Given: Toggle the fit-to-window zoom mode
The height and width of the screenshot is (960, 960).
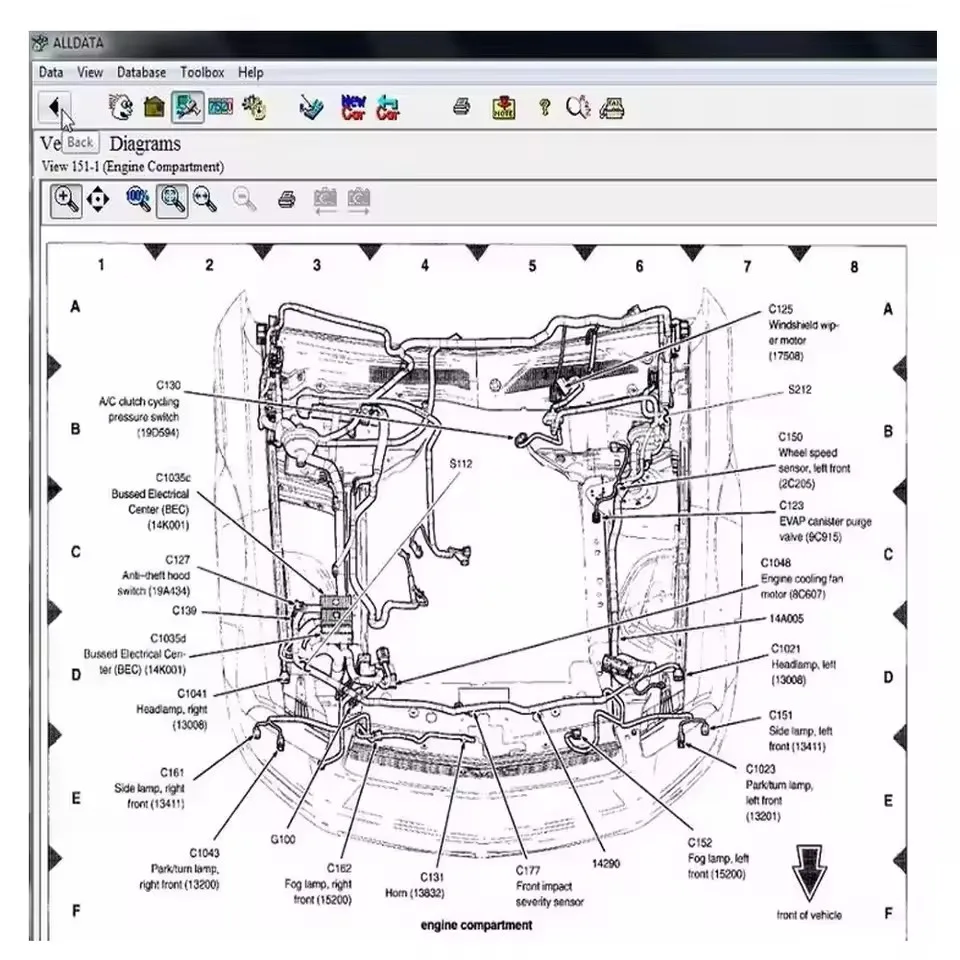Looking at the screenshot, I should (173, 200).
